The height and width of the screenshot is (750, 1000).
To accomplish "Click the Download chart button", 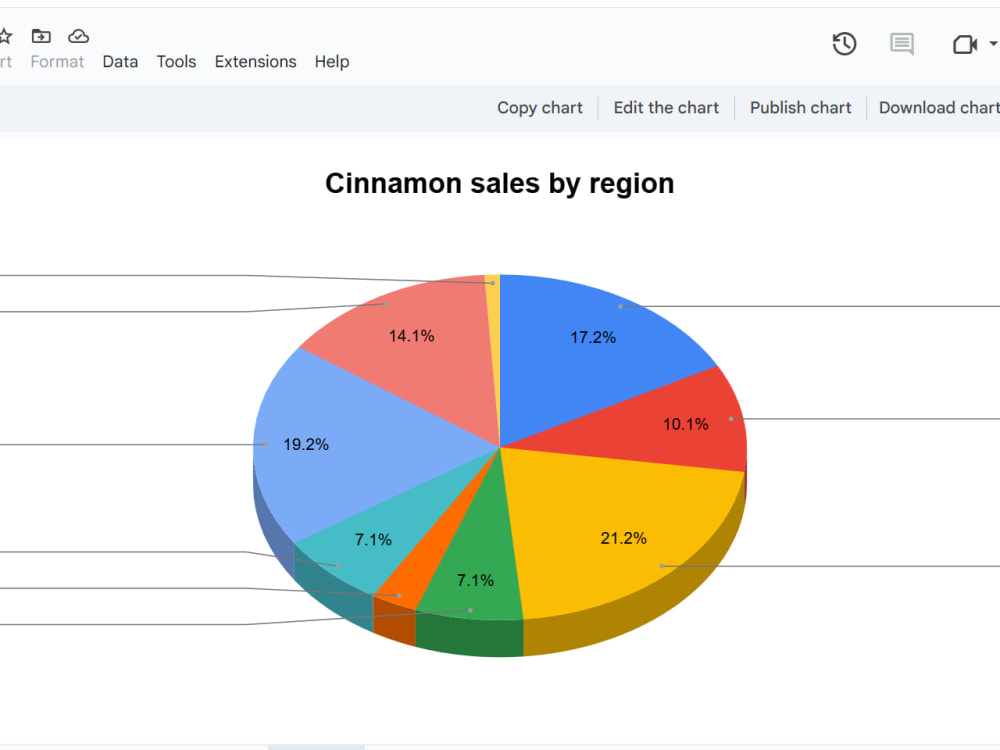I will (x=939, y=108).
